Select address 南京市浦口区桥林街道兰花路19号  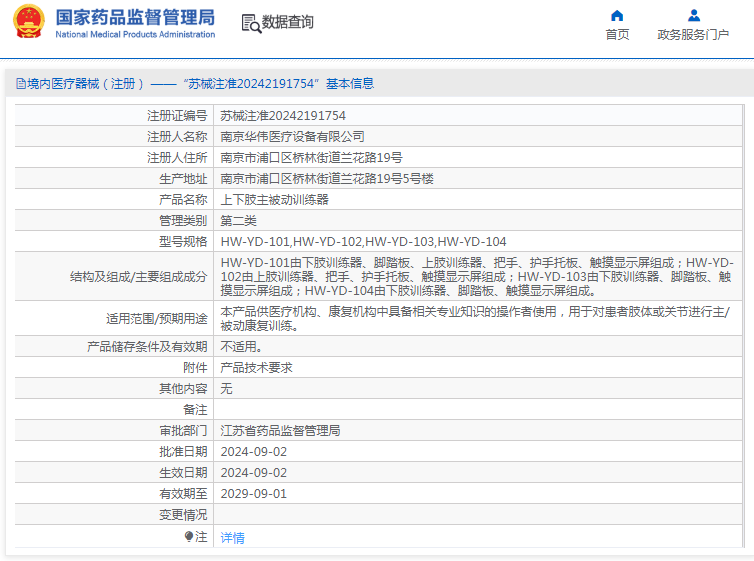click(x=311, y=158)
